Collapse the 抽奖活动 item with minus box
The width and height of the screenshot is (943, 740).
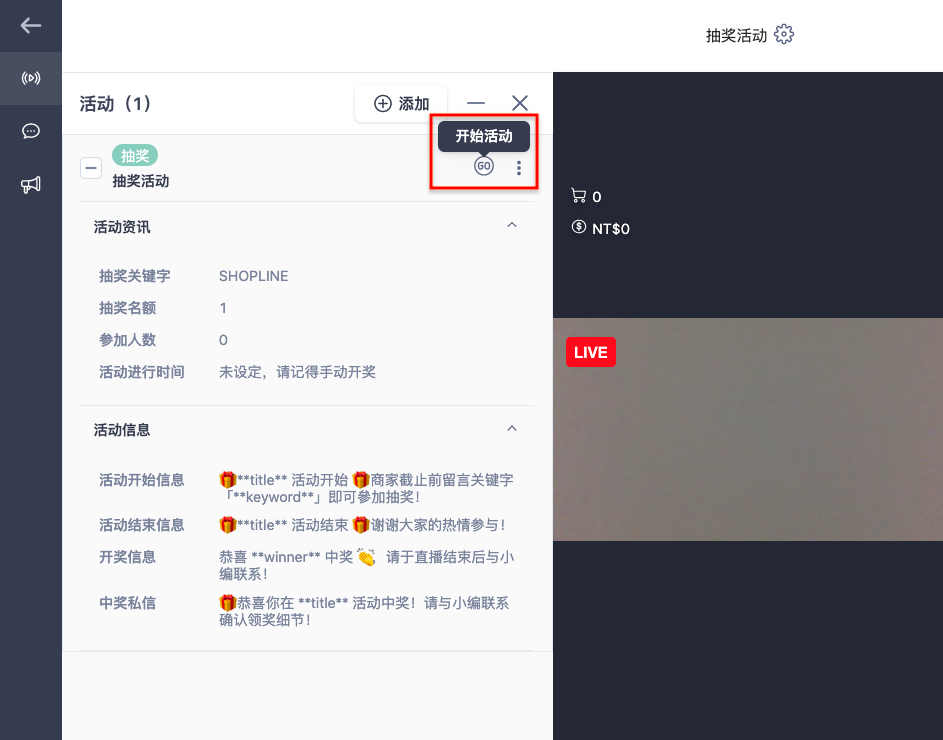91,168
